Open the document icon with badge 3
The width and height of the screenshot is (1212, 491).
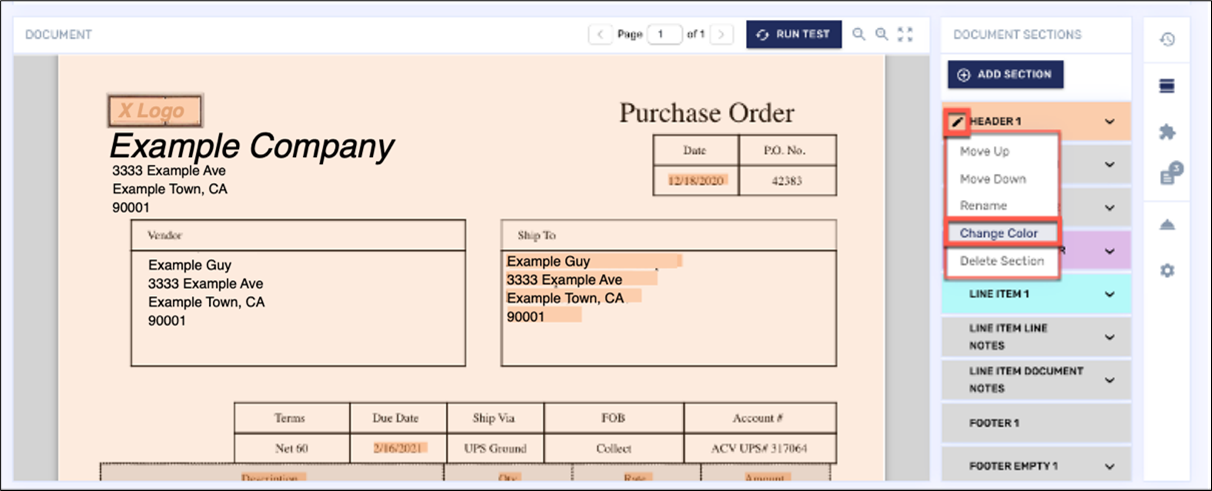tap(1167, 176)
